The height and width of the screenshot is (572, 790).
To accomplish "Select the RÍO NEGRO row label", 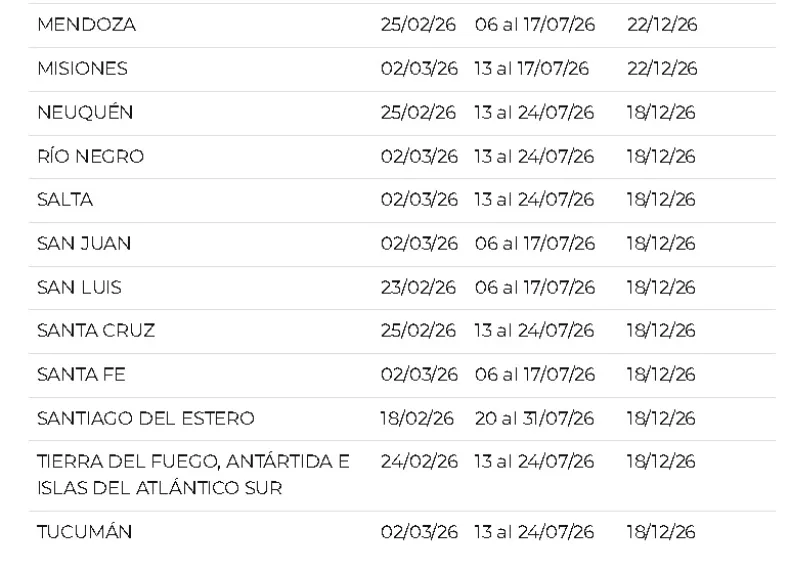I will point(90,157).
